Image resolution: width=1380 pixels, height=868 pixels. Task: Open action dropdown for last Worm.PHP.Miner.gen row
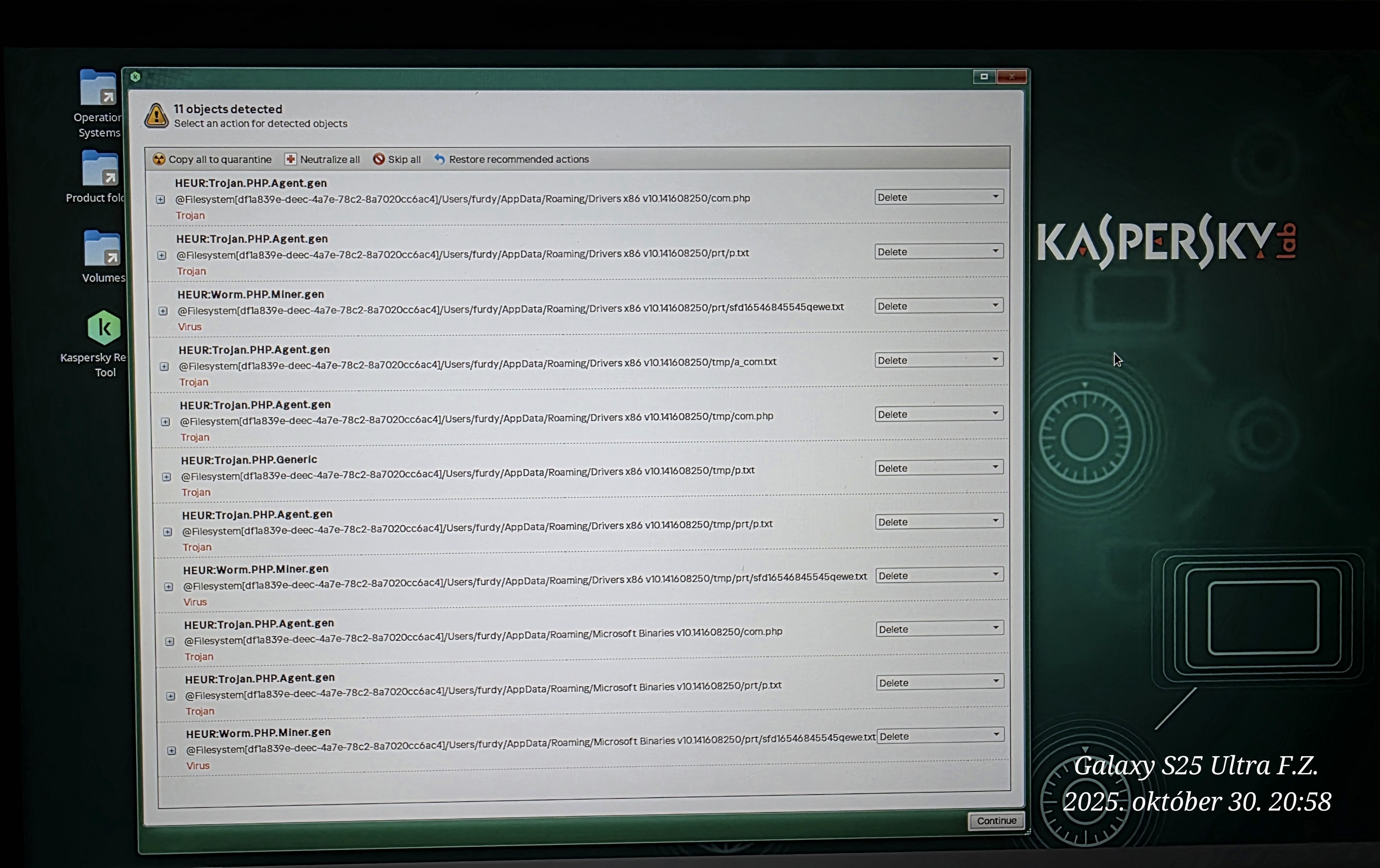pyautogui.click(x=941, y=736)
